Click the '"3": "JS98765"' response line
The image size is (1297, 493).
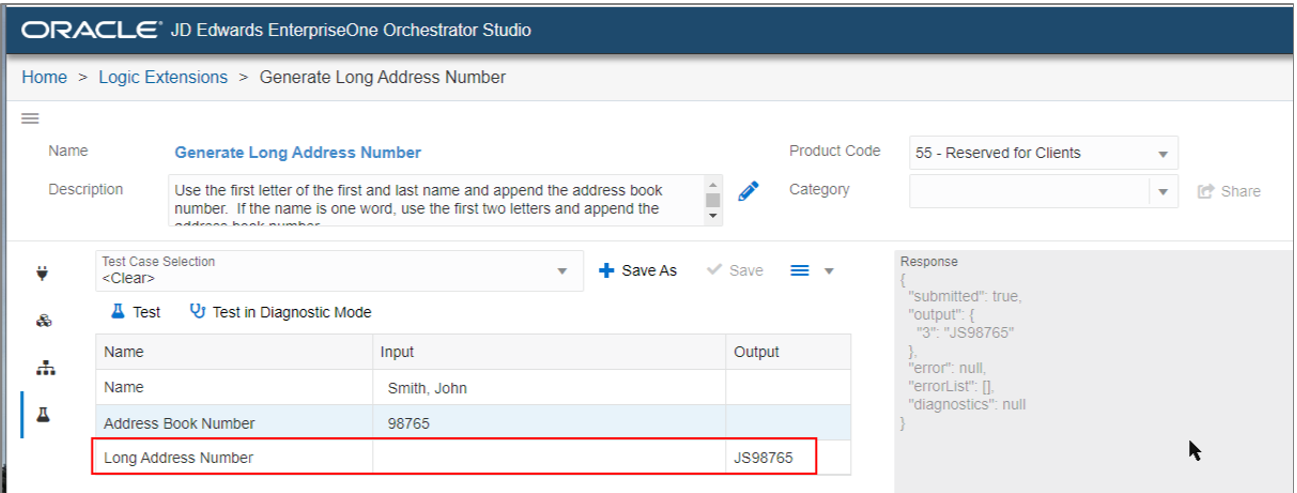966,333
